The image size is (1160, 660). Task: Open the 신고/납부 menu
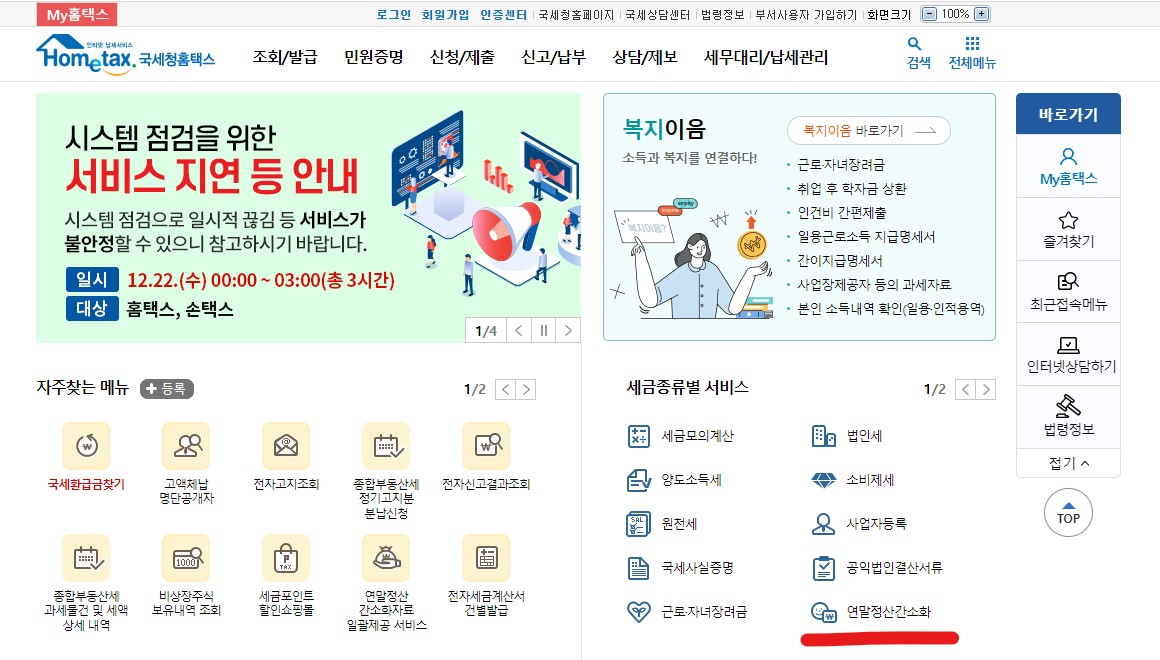(x=553, y=57)
